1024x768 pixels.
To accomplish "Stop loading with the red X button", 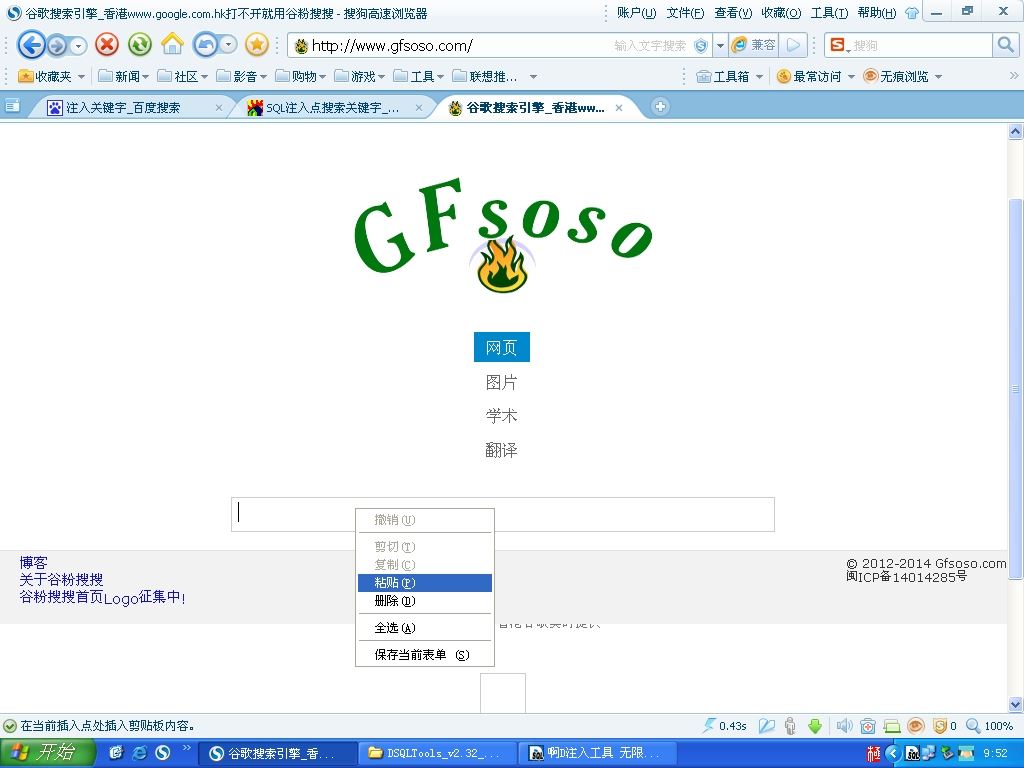I will [x=107, y=45].
